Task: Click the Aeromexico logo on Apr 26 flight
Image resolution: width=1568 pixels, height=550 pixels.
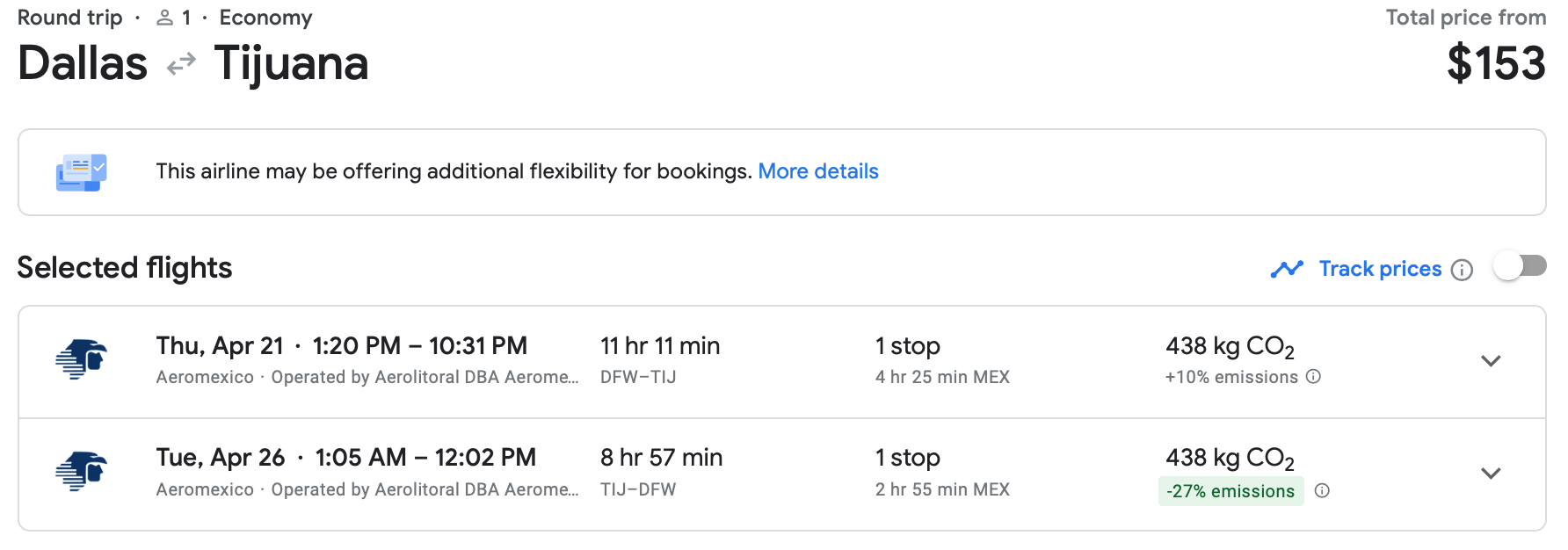Action: 81,472
